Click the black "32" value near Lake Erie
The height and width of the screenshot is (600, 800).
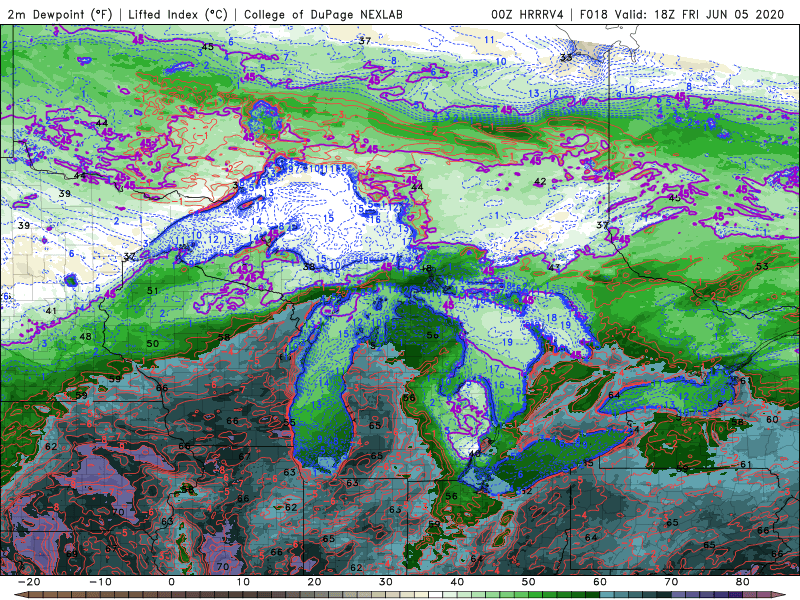(x=525, y=491)
